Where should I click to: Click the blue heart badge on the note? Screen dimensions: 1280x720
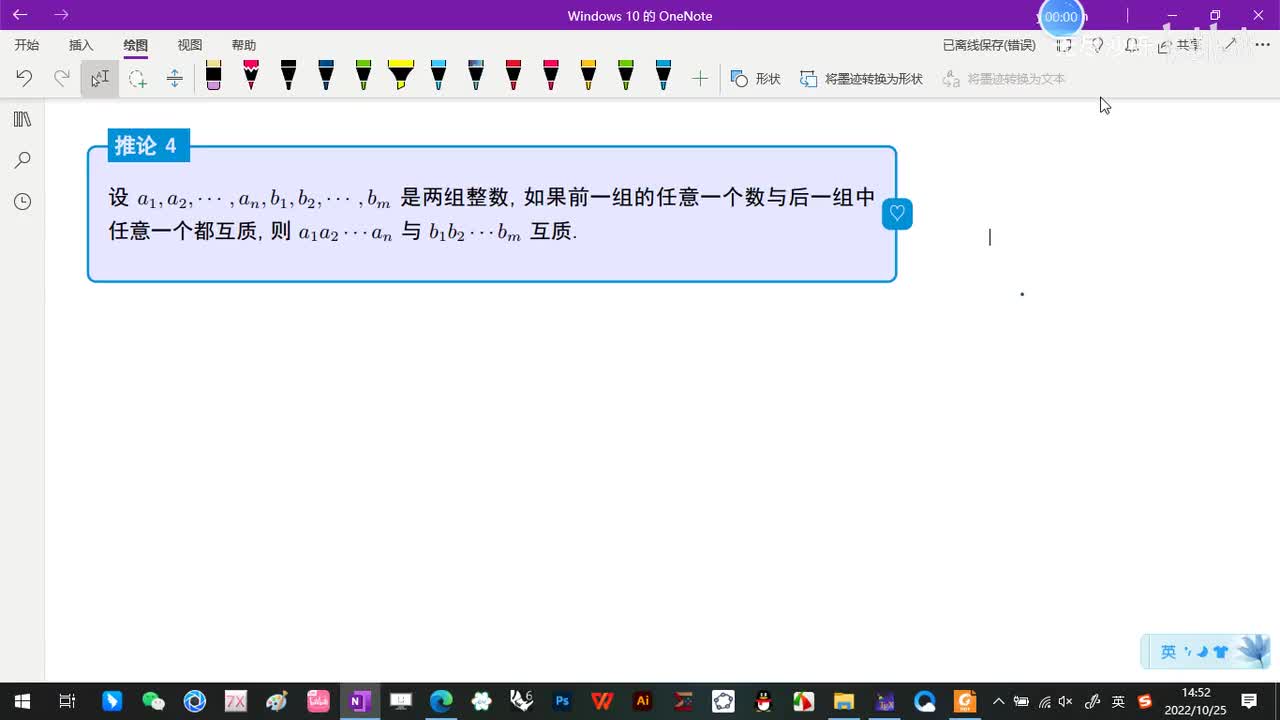click(897, 213)
